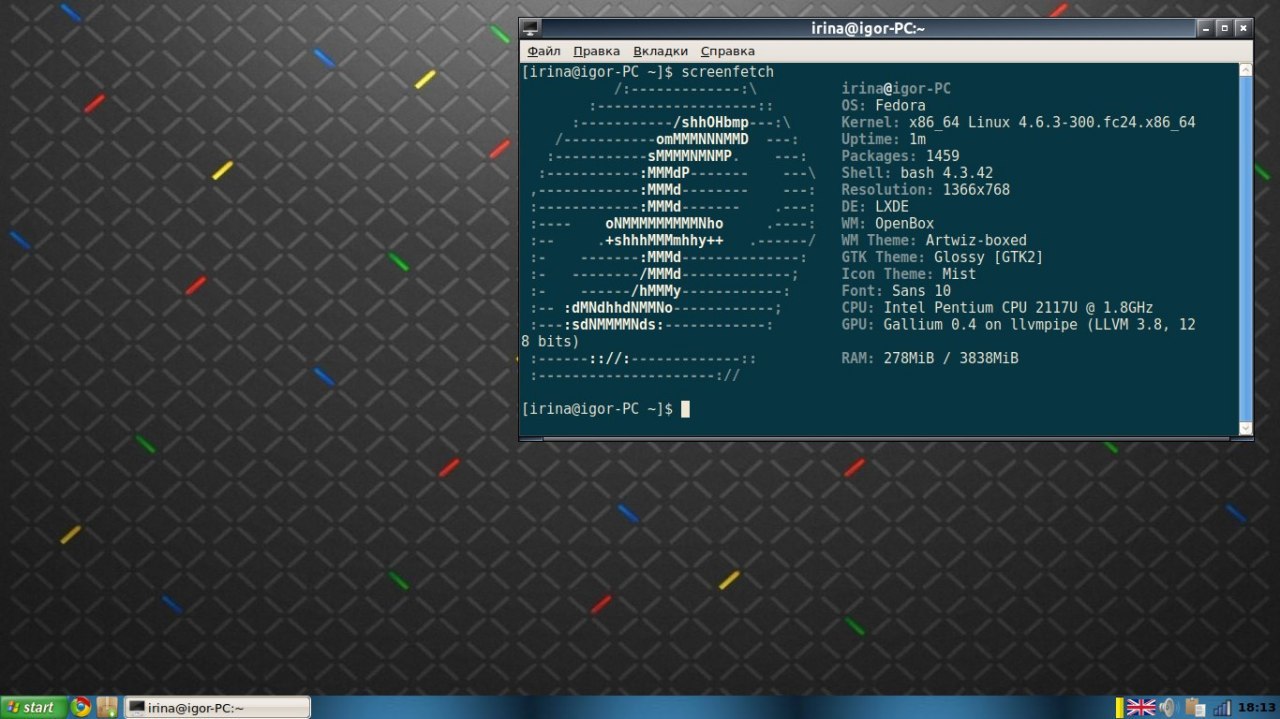Click the Resolution: 1366x768 line
Screen dimensions: 1280x719
[925, 189]
